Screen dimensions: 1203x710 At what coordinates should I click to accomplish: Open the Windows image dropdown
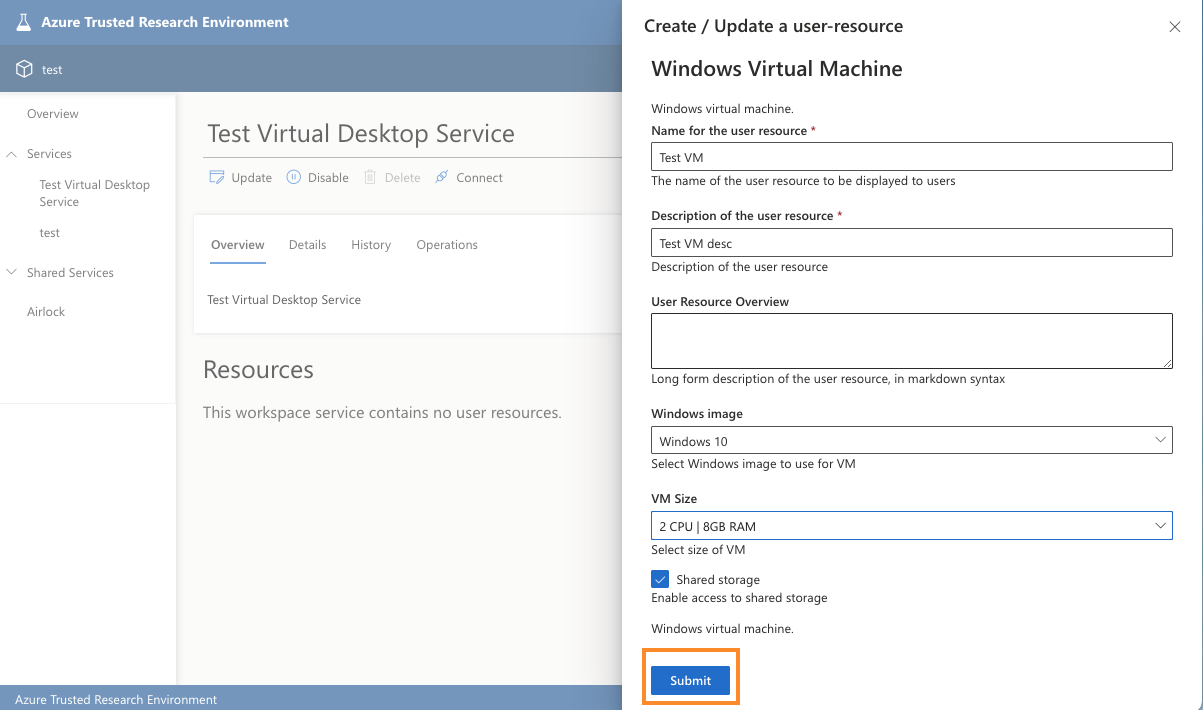(x=911, y=440)
